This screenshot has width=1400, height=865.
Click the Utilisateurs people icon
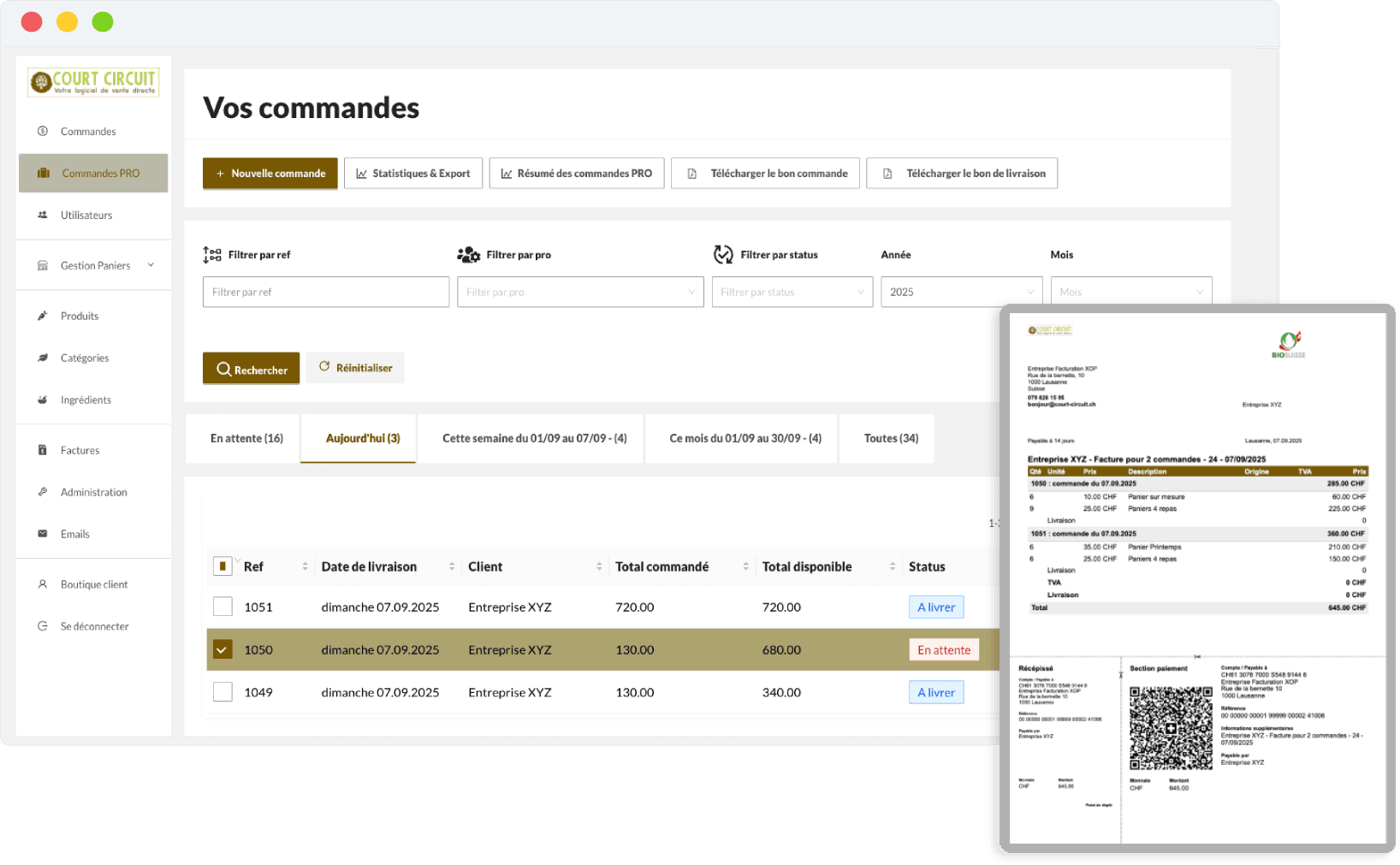tap(43, 215)
